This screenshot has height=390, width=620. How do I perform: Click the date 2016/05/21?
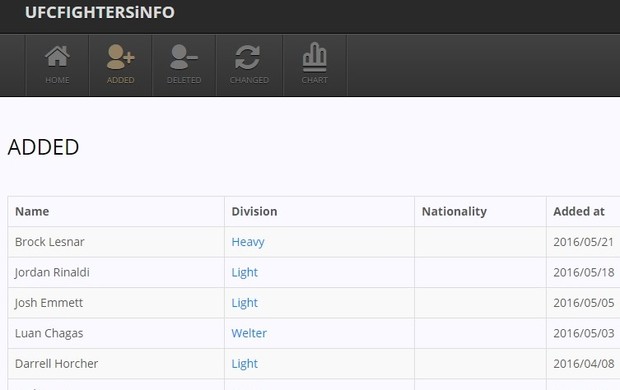point(584,242)
